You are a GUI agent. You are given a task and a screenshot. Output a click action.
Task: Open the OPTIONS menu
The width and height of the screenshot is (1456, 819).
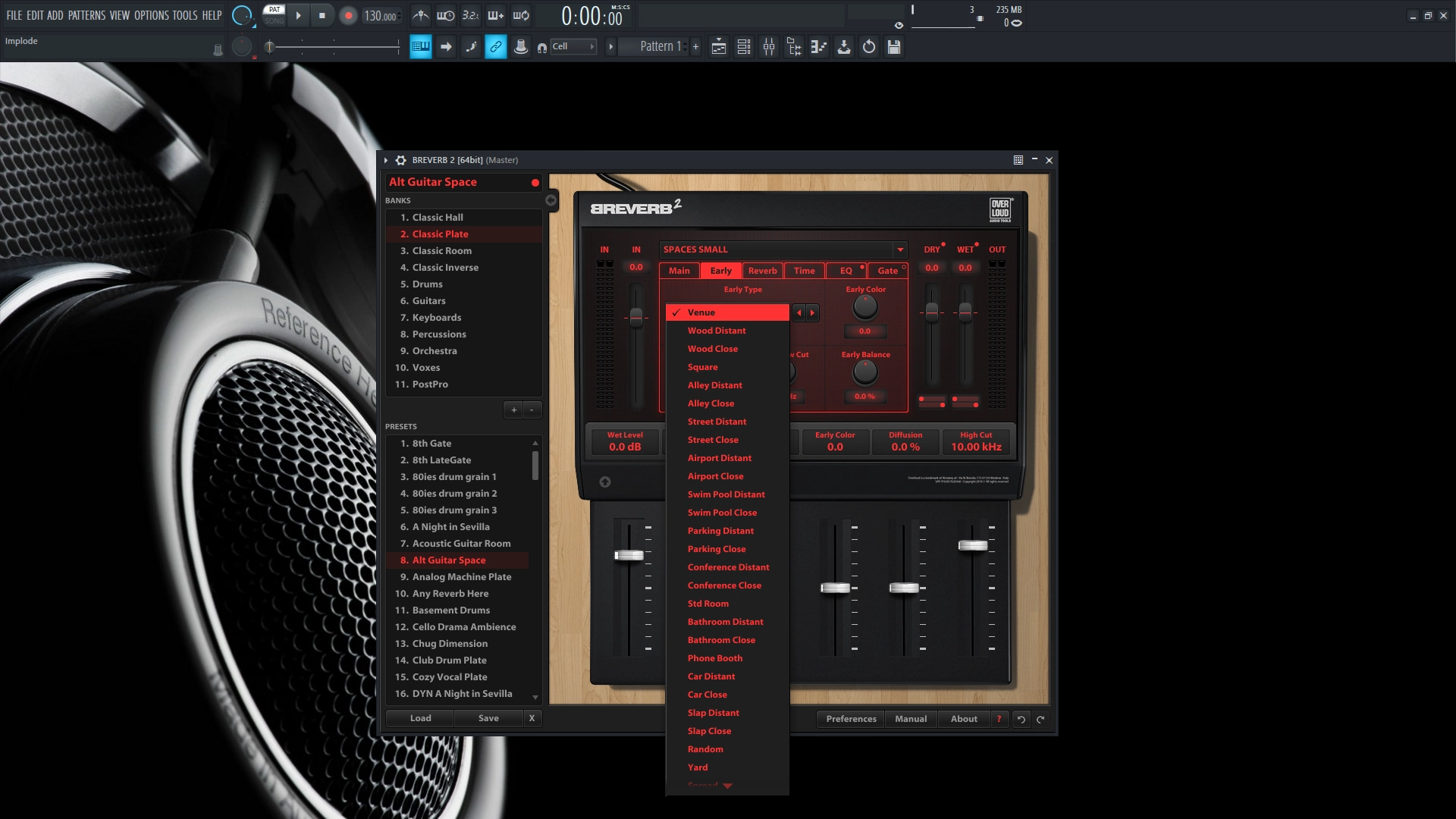point(152,15)
